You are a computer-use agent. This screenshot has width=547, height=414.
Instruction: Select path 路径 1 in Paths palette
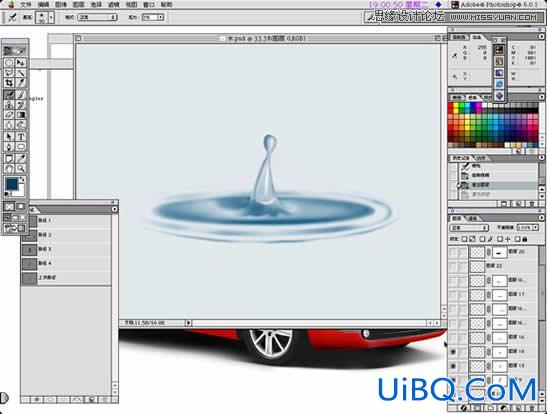point(66,220)
